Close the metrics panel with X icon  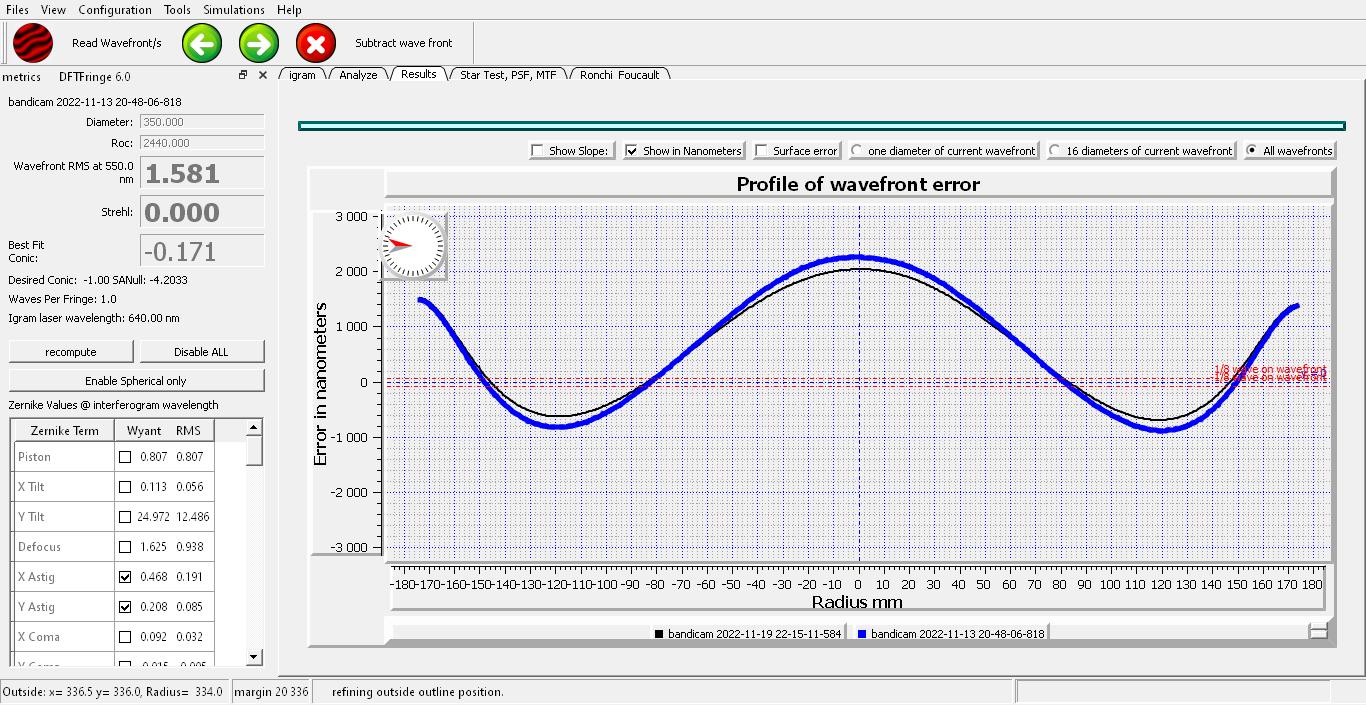click(x=263, y=75)
